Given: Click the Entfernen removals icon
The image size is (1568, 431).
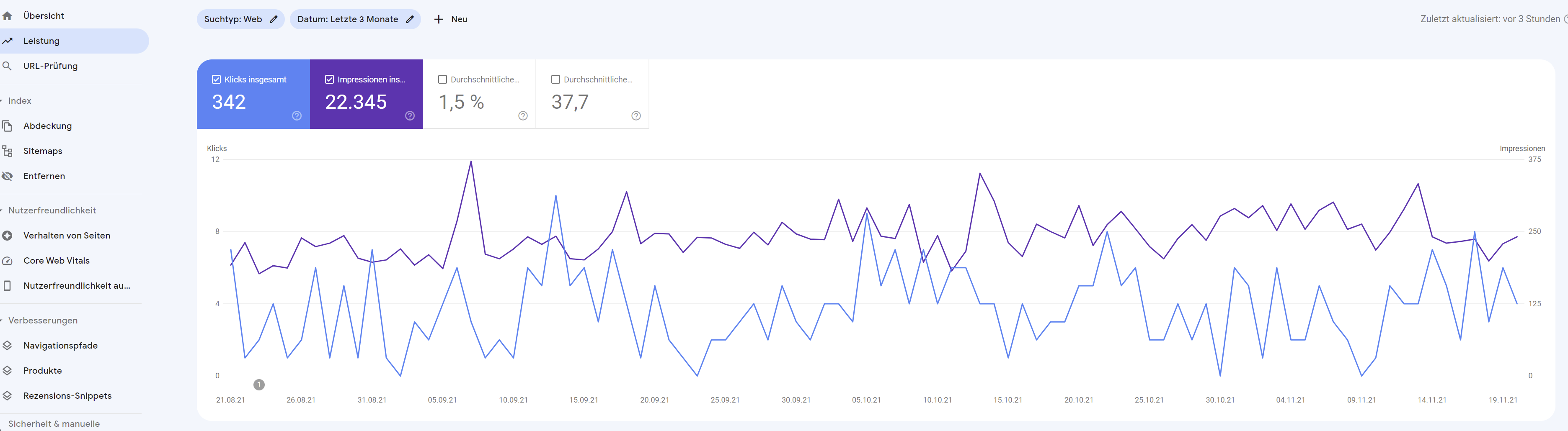Looking at the screenshot, I should pyautogui.click(x=8, y=176).
